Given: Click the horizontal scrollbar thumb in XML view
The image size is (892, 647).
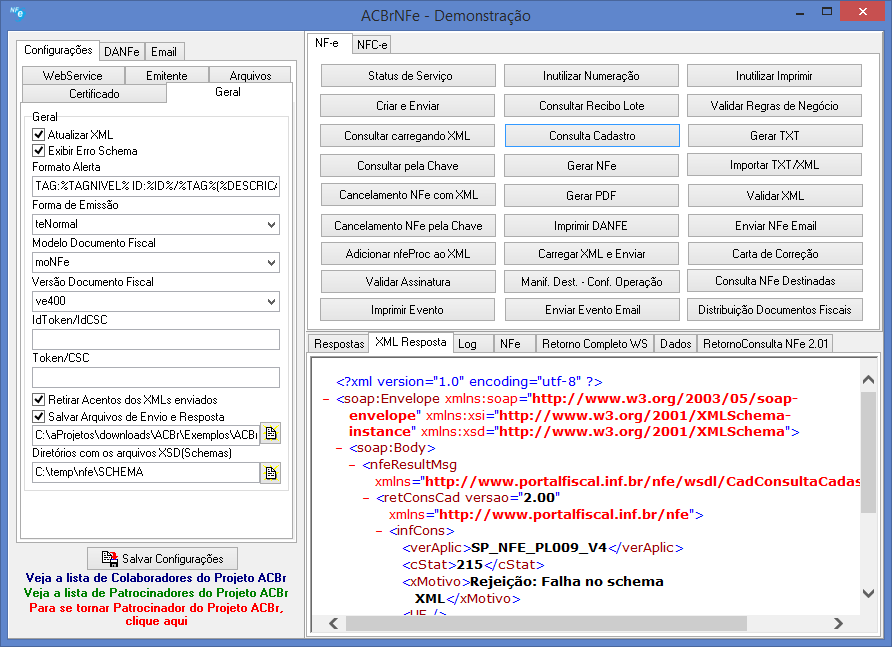Looking at the screenshot, I should pyautogui.click(x=546, y=623).
